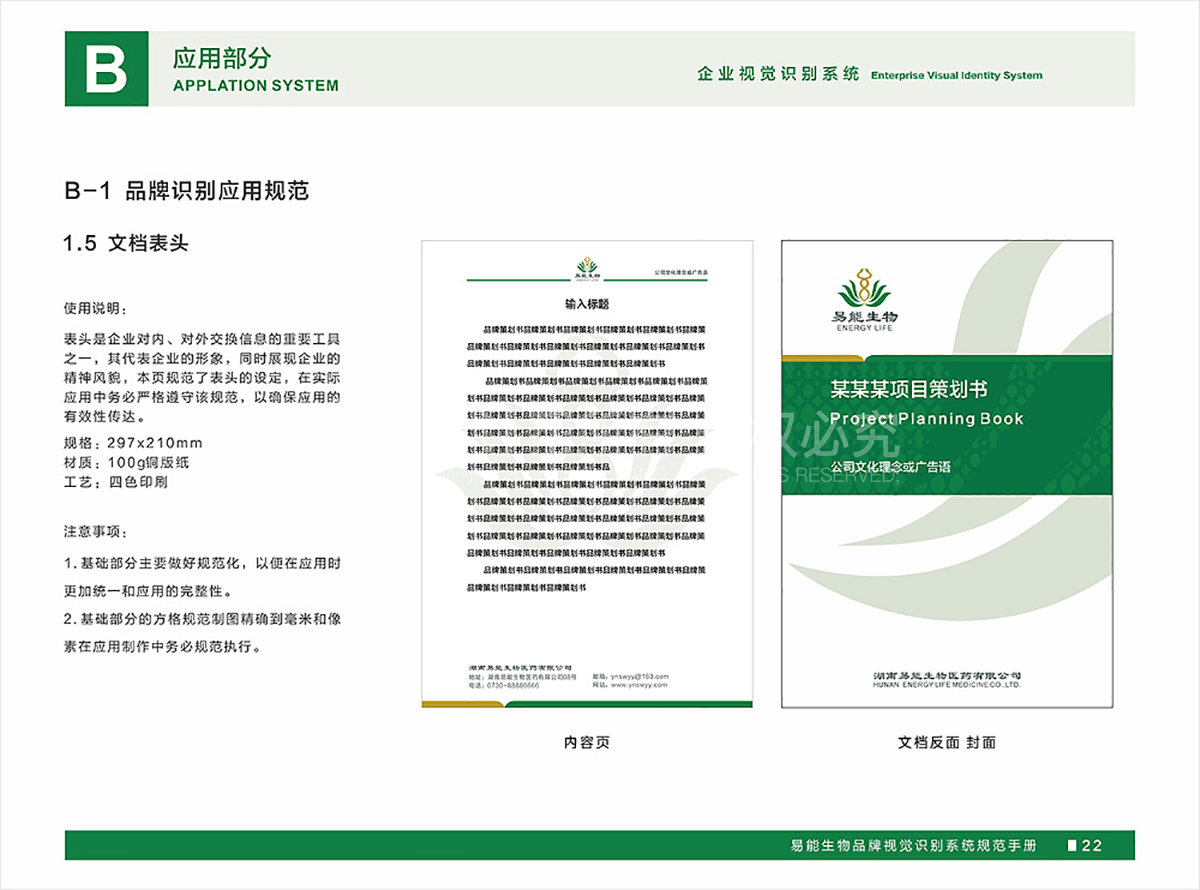Viewport: 1200px width, 890px height.
Task: Click 'Project Planning Book' on the cover
Action: coord(927,419)
